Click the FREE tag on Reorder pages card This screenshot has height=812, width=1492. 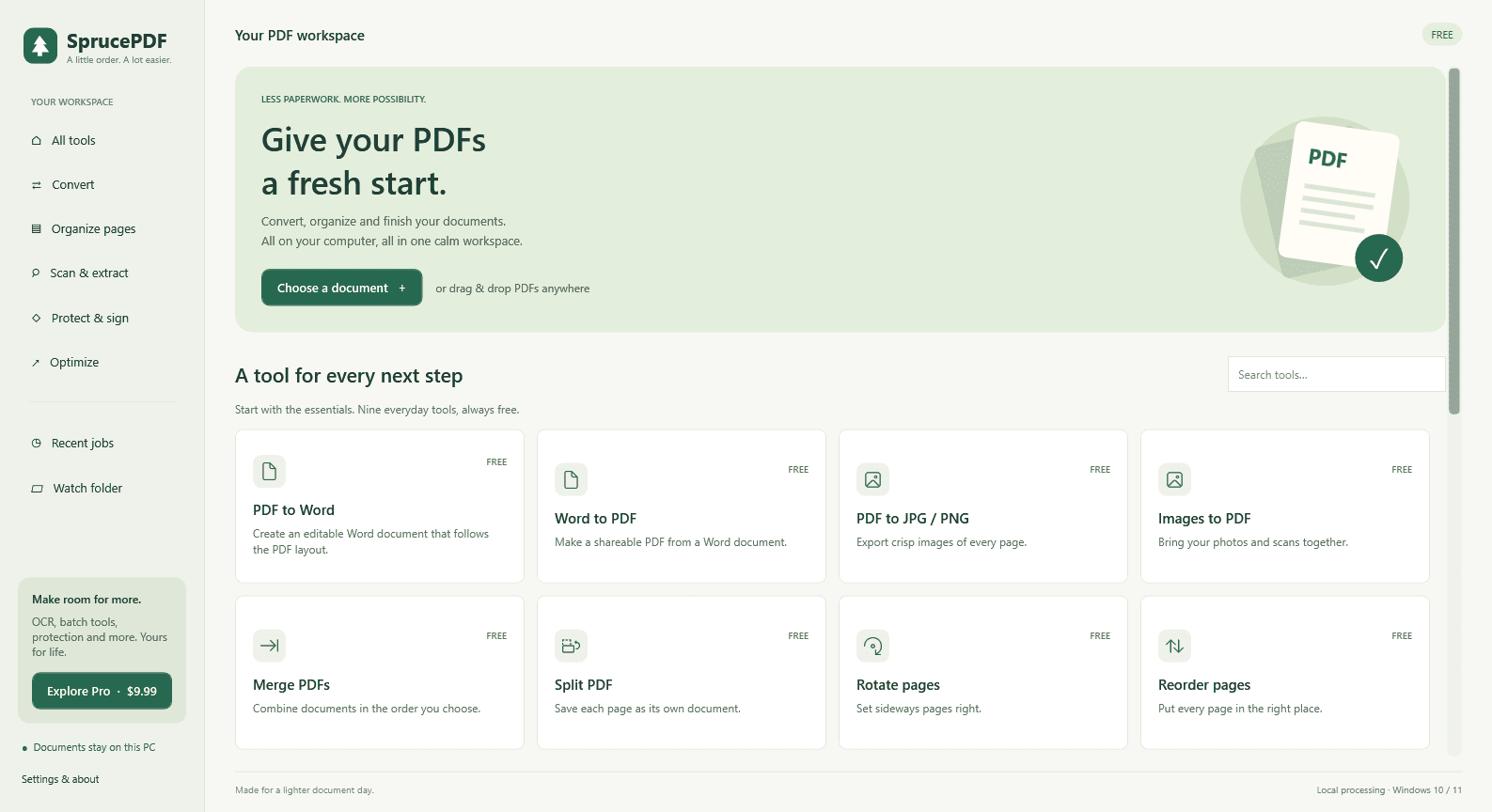click(1402, 636)
